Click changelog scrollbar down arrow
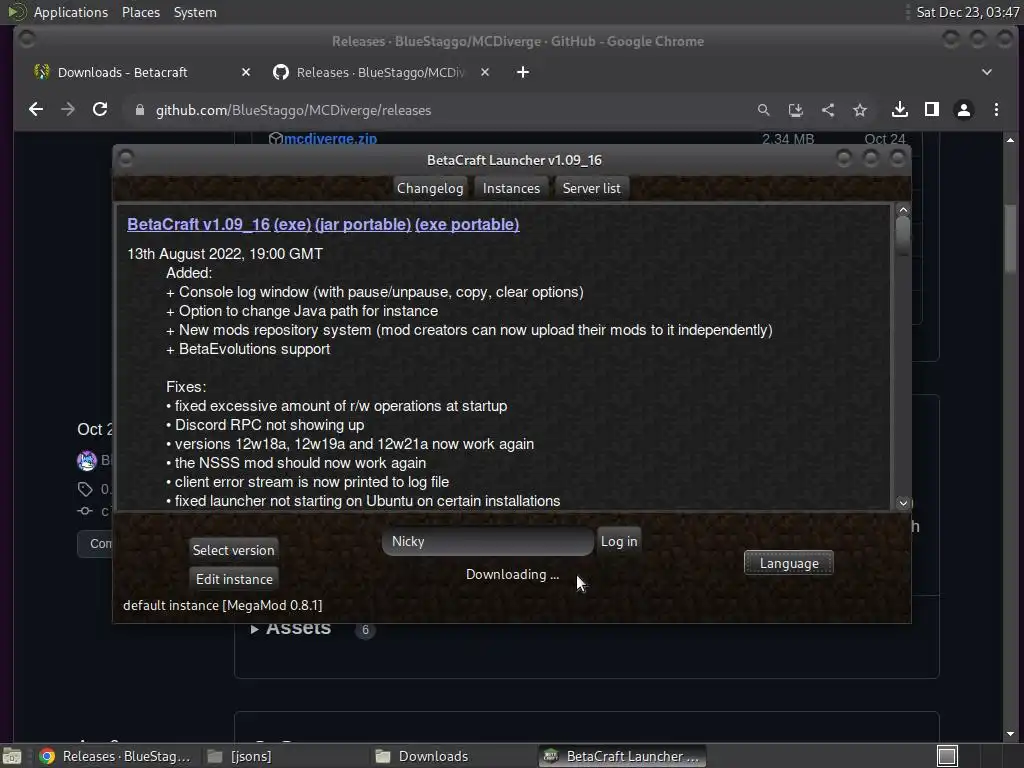Image resolution: width=1024 pixels, height=768 pixels. (903, 503)
